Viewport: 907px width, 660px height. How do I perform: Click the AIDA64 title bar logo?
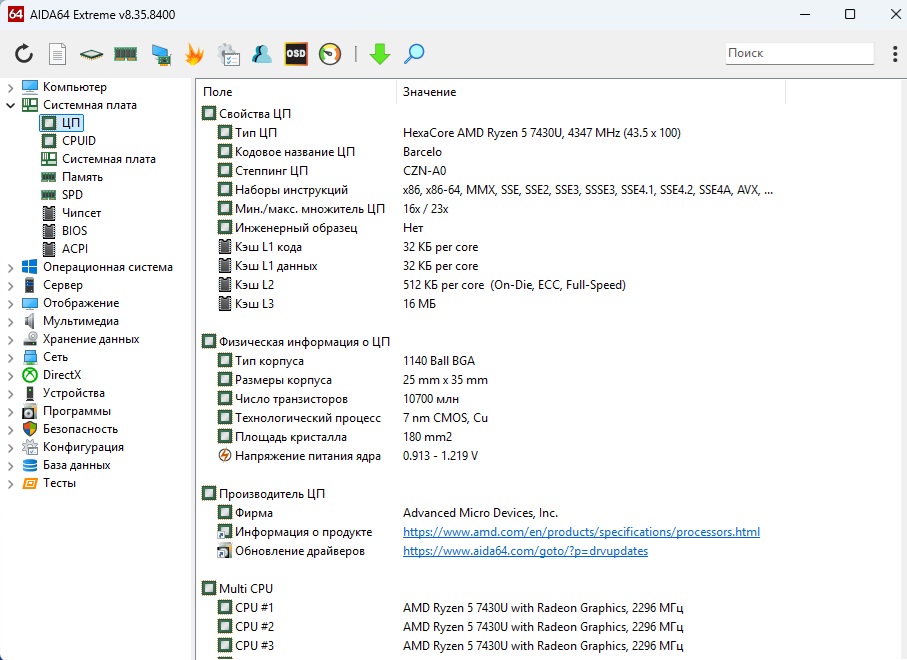pyautogui.click(x=16, y=14)
